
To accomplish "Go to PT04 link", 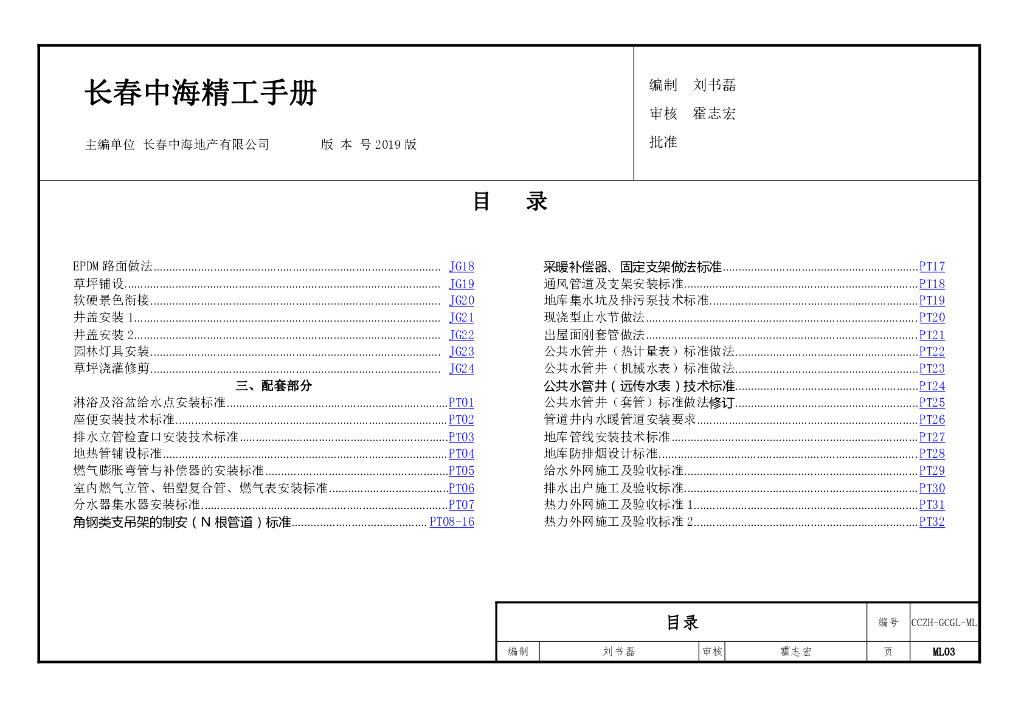I will (461, 454).
